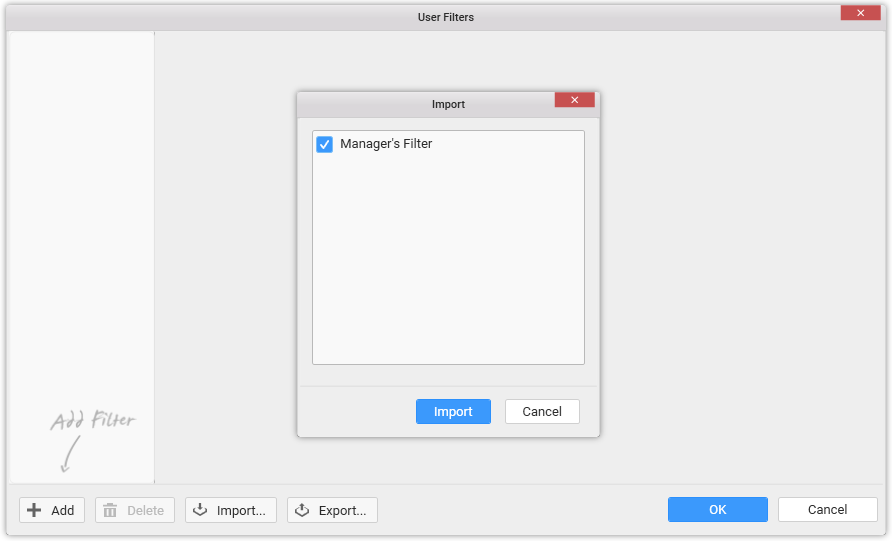Click the download-tray icon beside Import...
This screenshot has height=541, width=892.
tap(200, 510)
